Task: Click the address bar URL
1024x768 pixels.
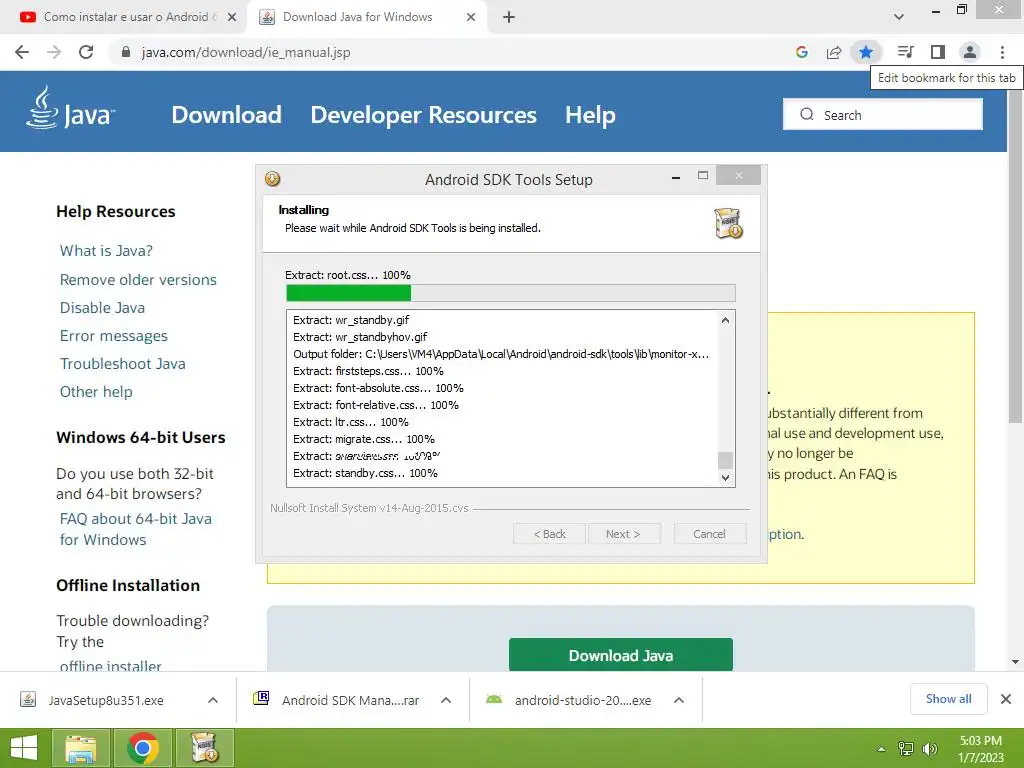Action: click(x=246, y=52)
